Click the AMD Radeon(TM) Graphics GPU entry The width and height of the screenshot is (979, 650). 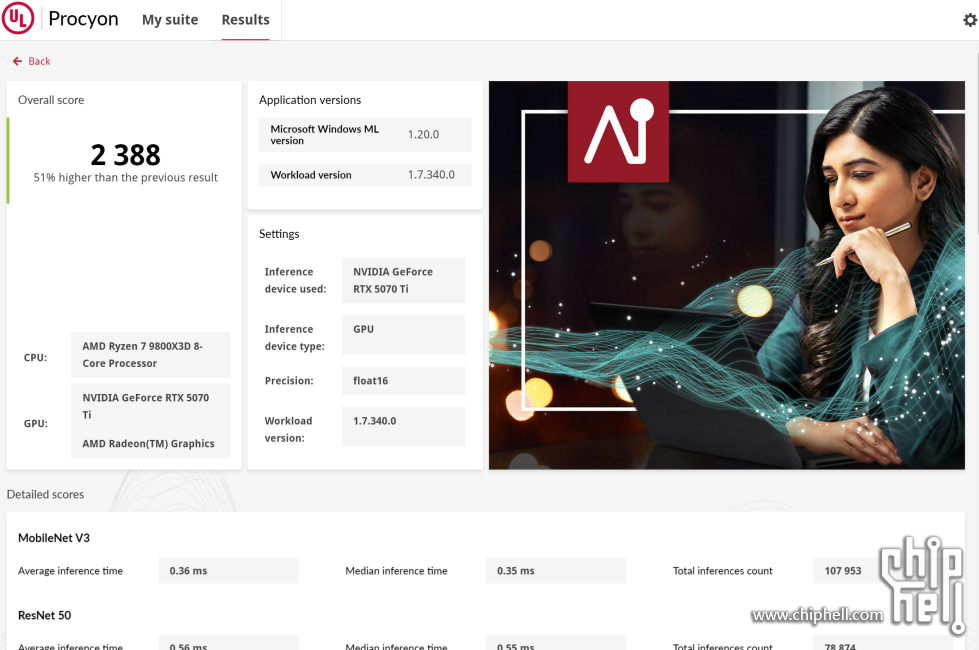click(150, 444)
